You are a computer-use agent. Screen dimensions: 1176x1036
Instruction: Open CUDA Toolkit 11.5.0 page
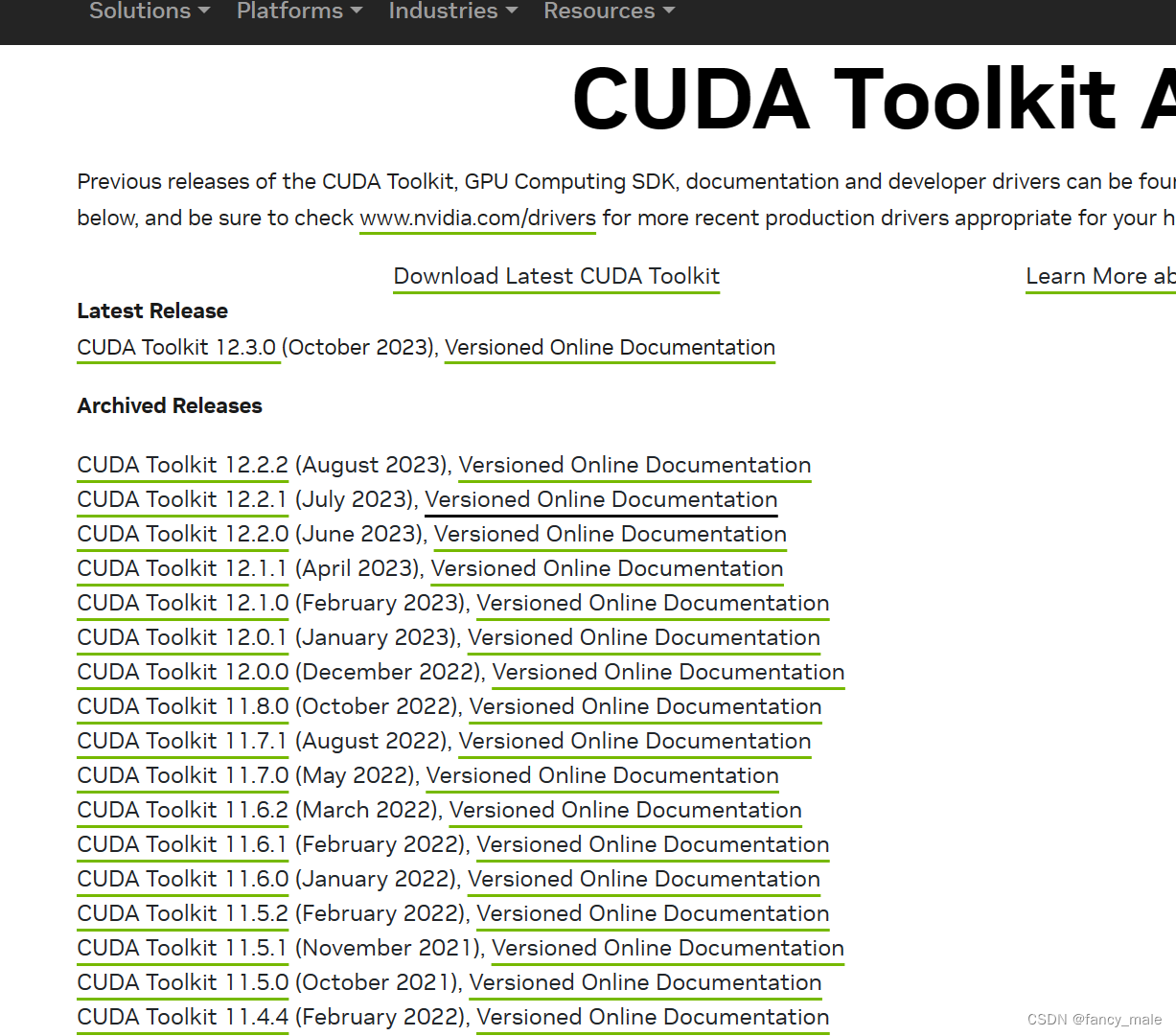coord(182,983)
